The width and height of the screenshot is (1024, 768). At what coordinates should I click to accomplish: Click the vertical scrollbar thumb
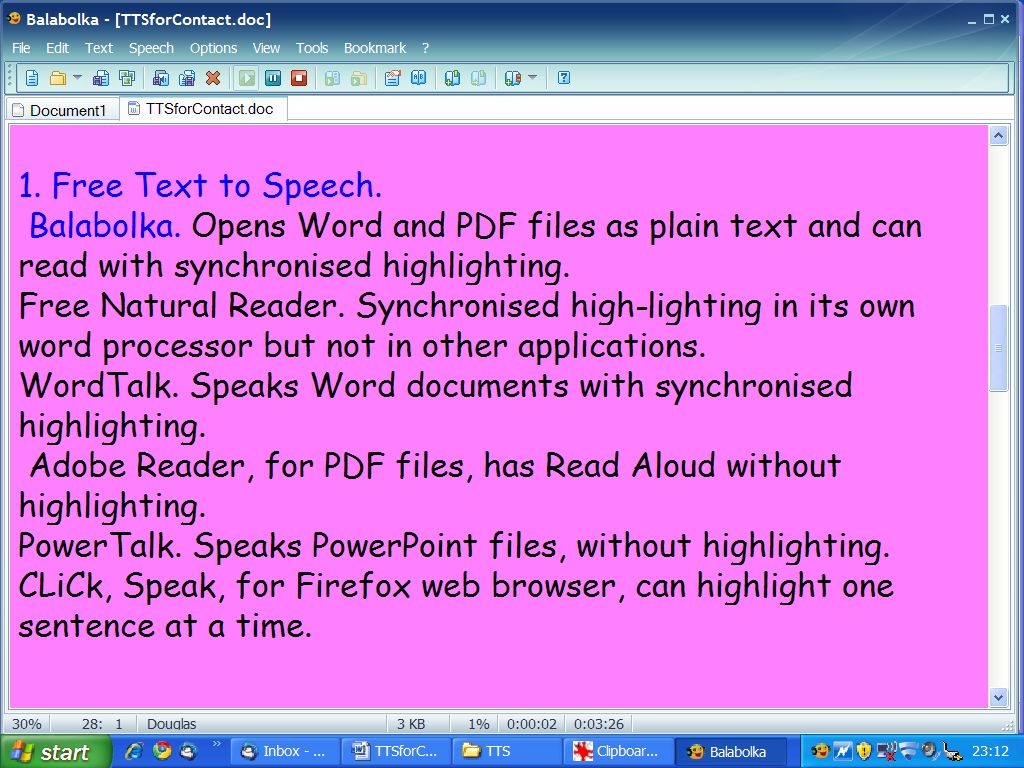(x=998, y=348)
